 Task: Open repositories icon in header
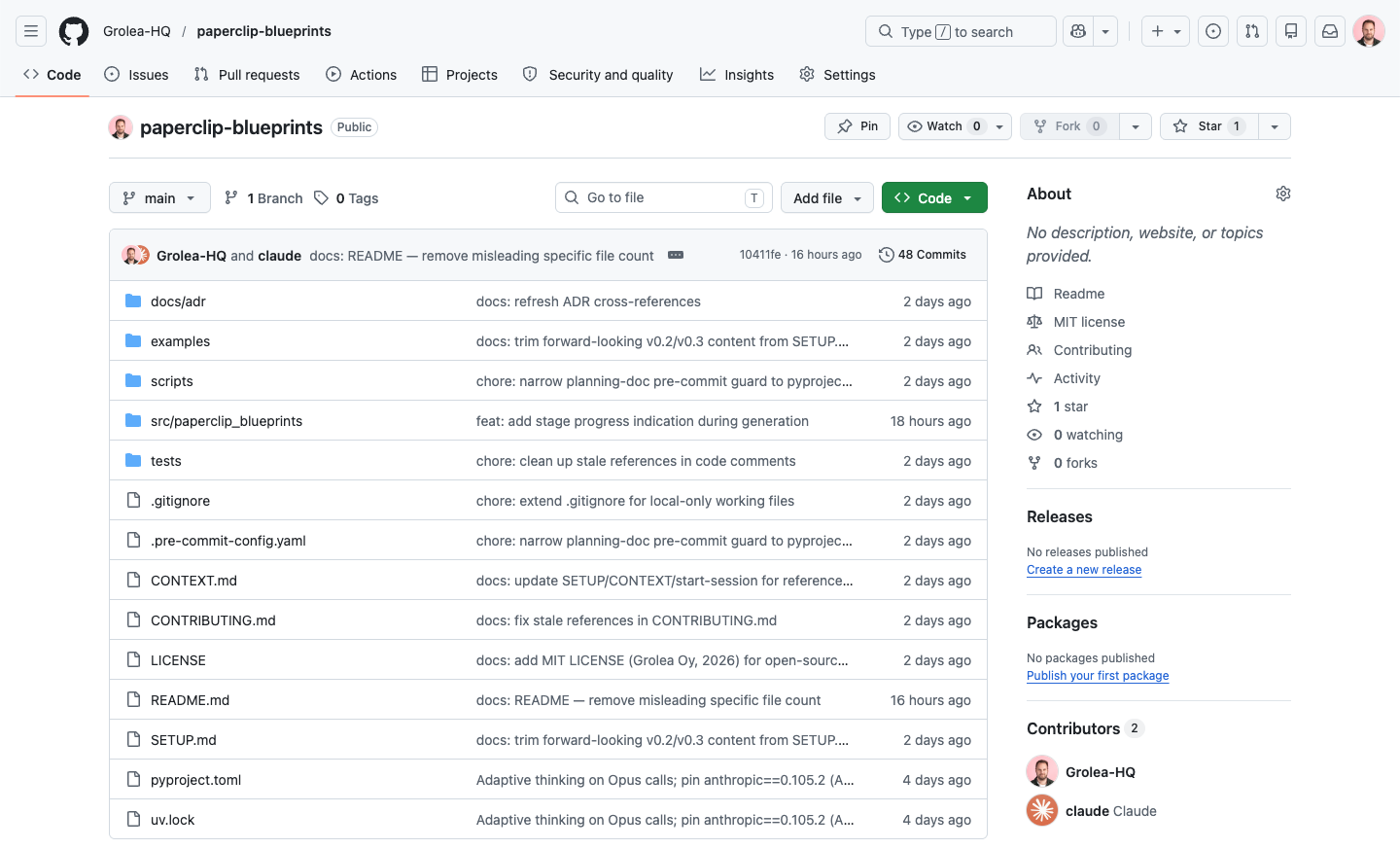(x=1291, y=31)
